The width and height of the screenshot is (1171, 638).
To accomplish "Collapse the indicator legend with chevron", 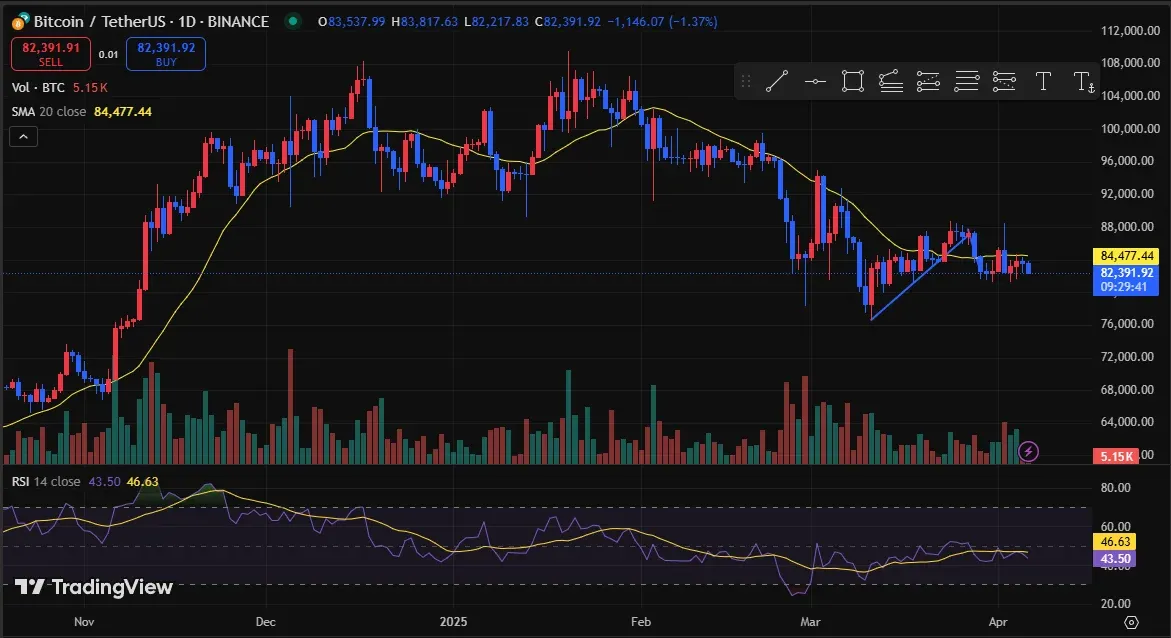I will click(x=23, y=137).
